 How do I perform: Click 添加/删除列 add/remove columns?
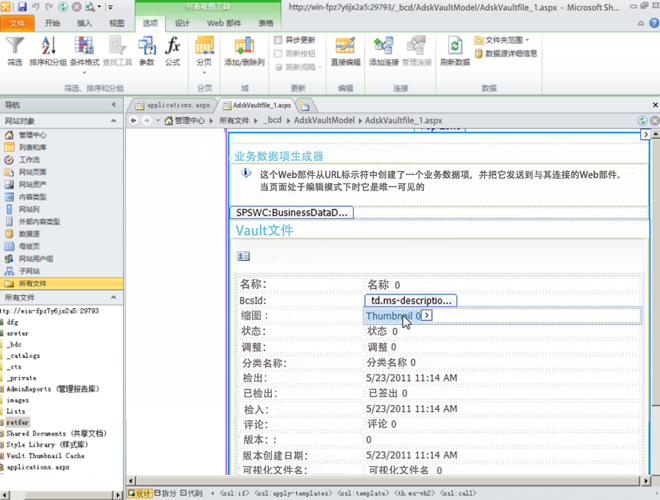pos(244,51)
